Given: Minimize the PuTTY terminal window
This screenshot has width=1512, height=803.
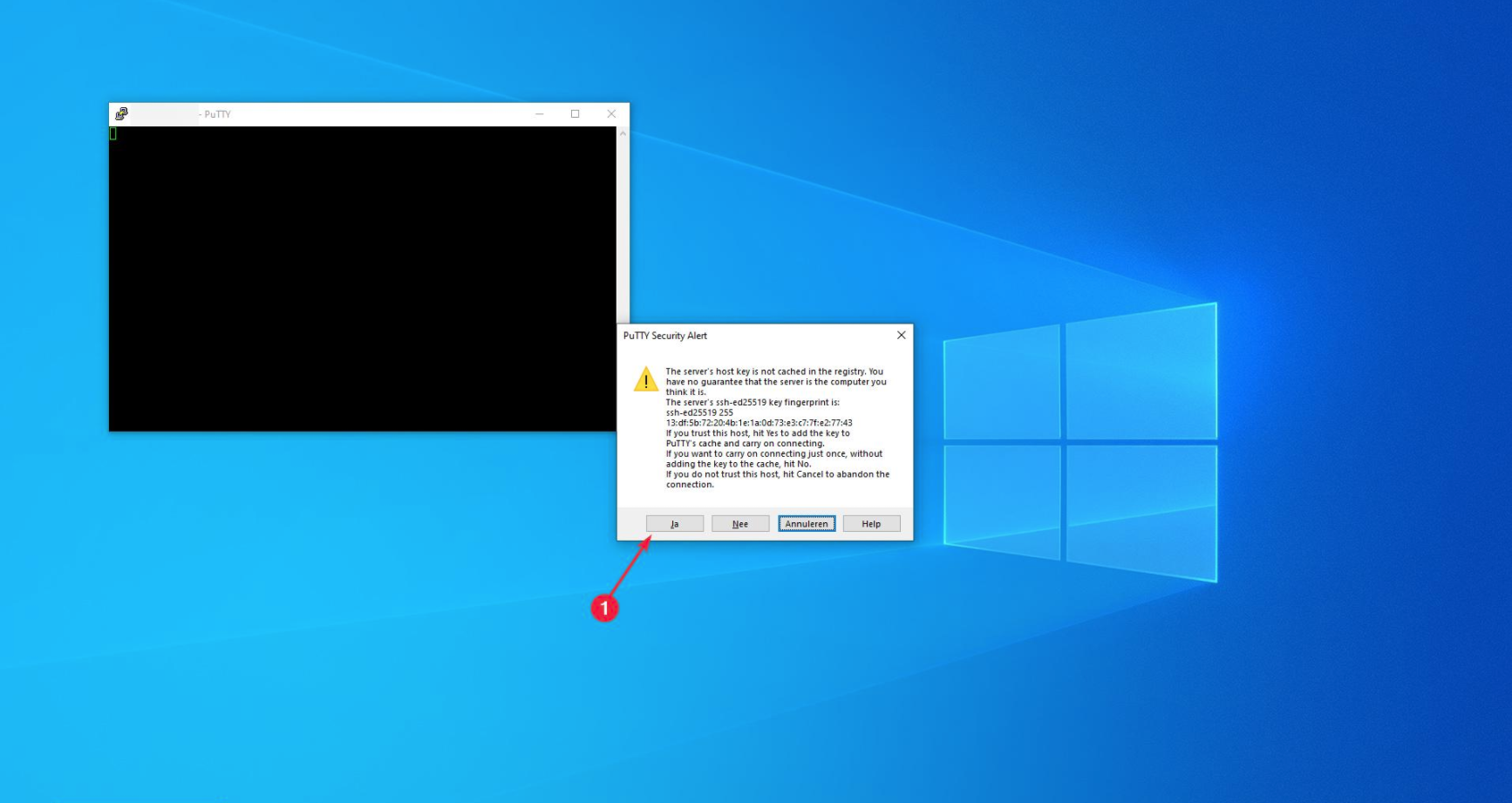Looking at the screenshot, I should (540, 114).
